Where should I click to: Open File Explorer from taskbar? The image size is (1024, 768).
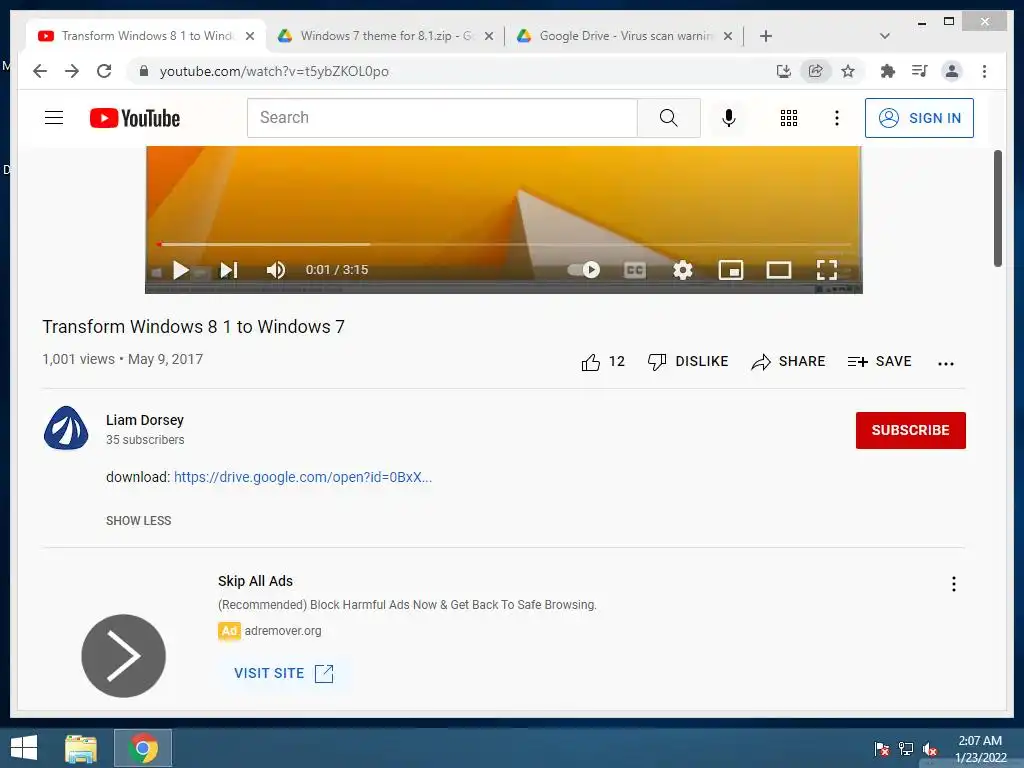[81, 748]
